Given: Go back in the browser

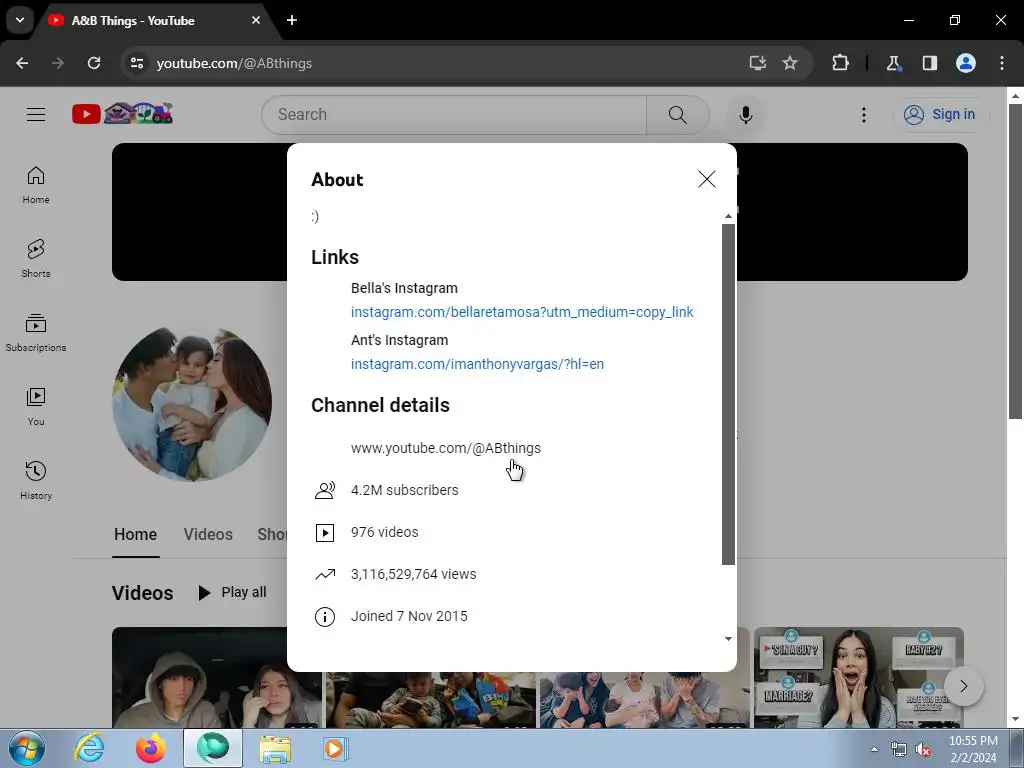Looking at the screenshot, I should tap(22, 63).
